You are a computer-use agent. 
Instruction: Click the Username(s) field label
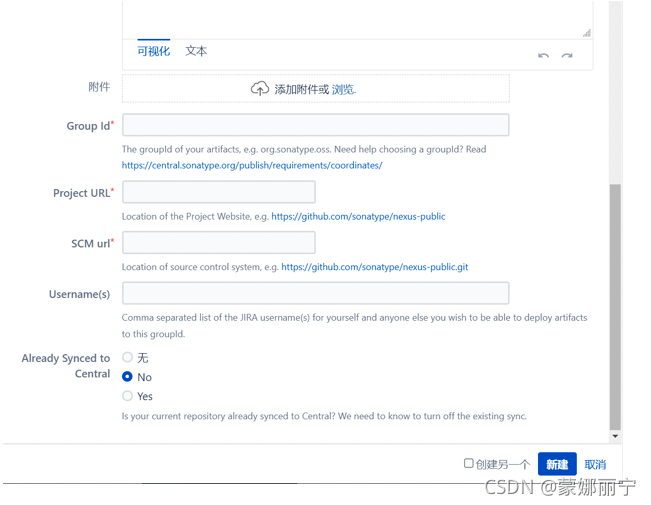click(79, 294)
